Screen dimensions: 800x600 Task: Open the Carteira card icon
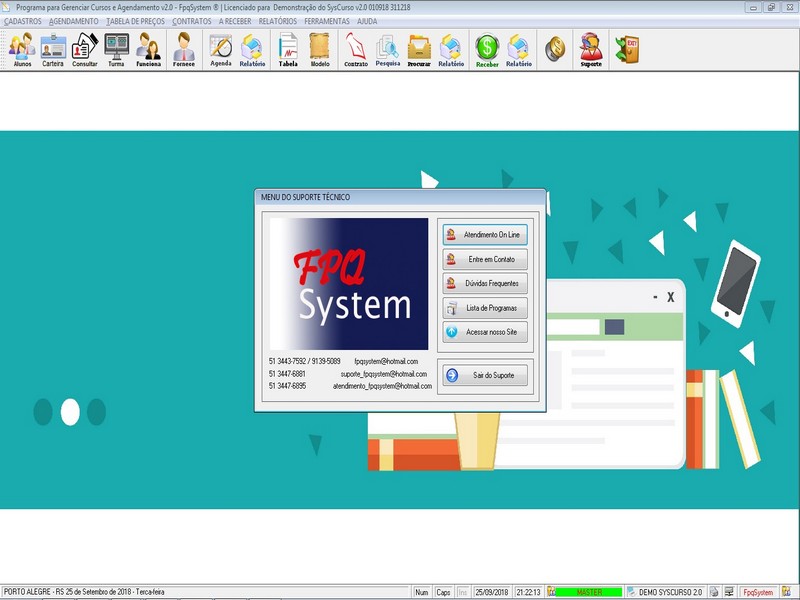[53, 50]
